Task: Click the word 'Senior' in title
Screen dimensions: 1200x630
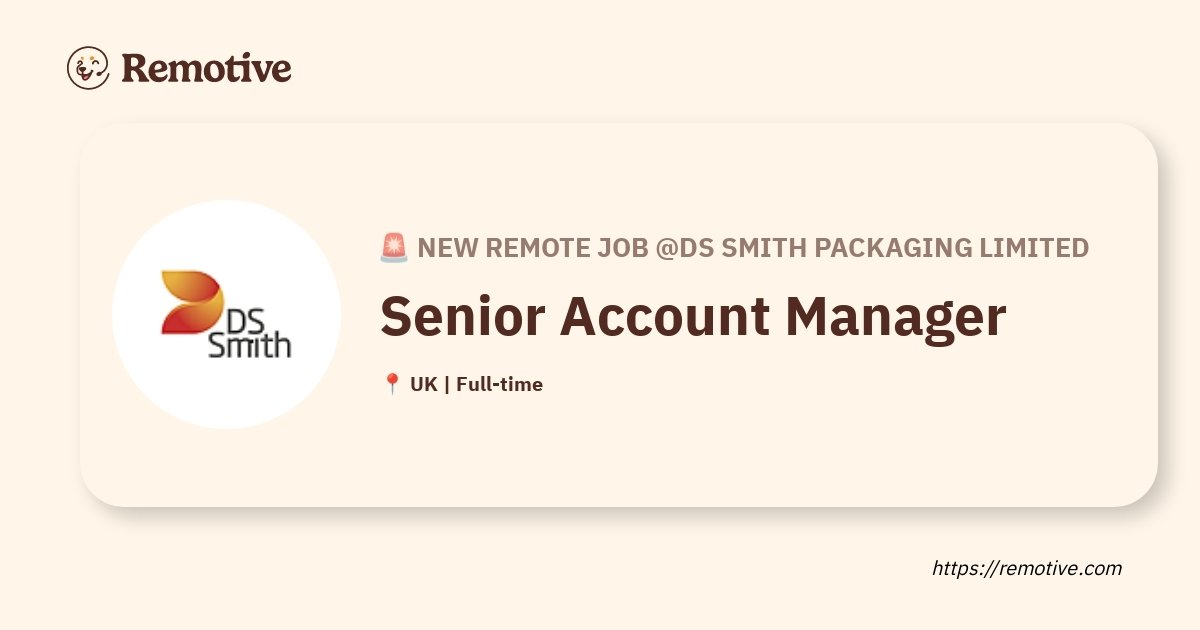Action: coord(462,315)
